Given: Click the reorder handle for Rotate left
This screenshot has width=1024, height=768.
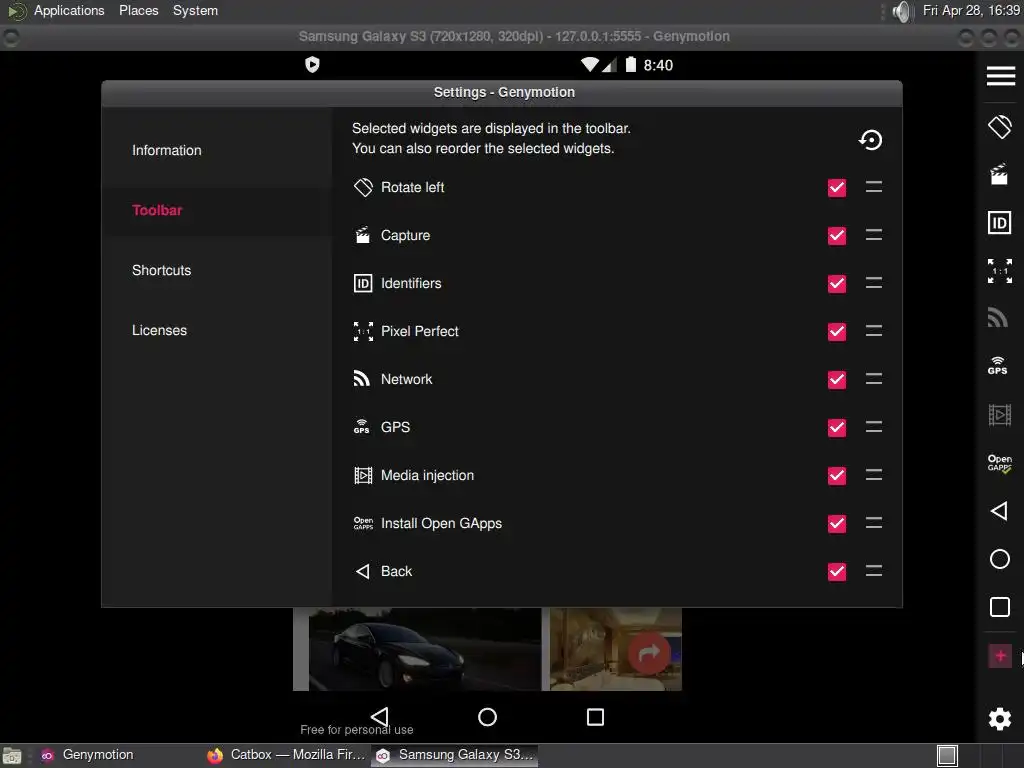Looking at the screenshot, I should (x=873, y=187).
